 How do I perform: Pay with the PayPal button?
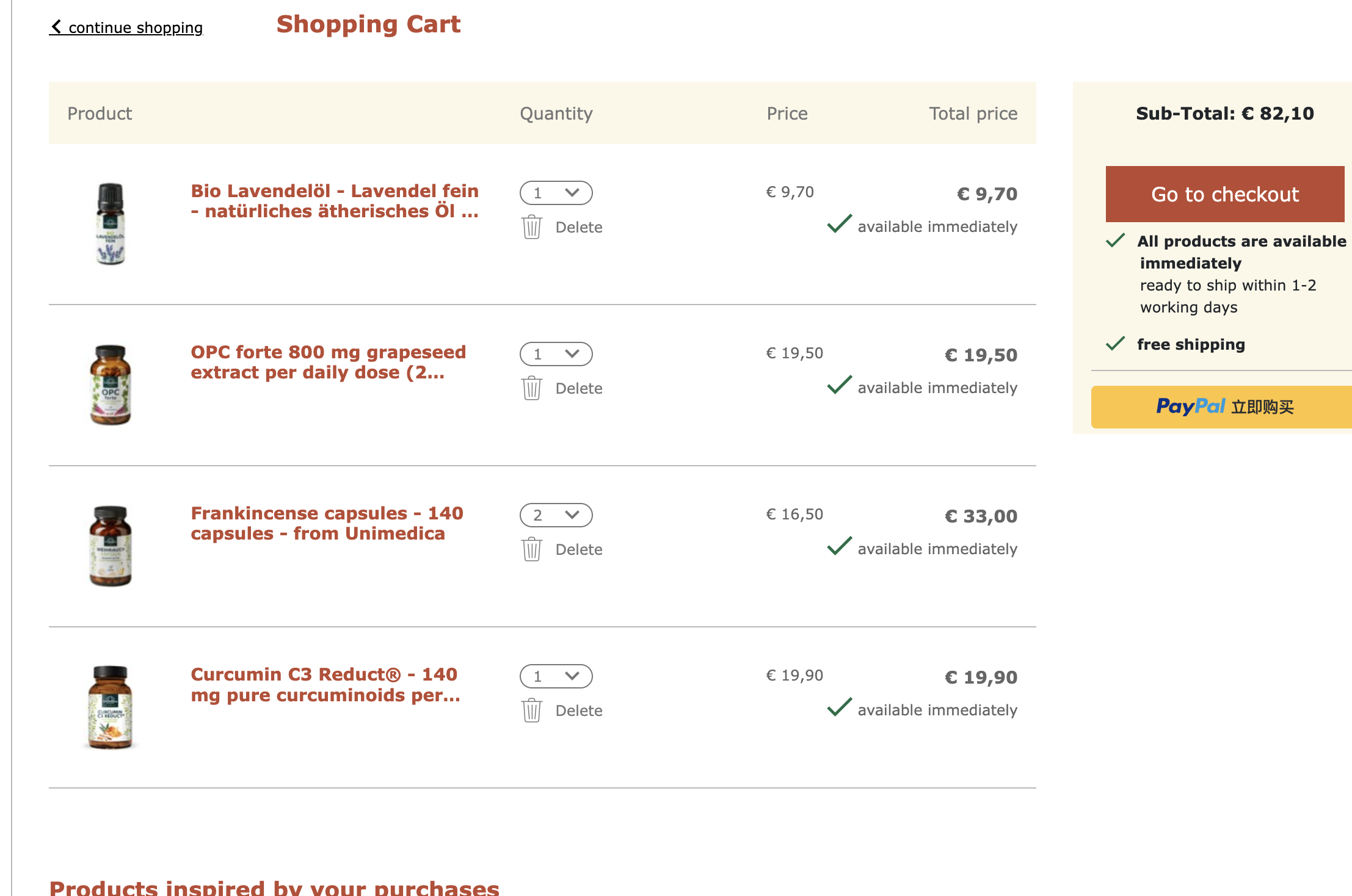pyautogui.click(x=1223, y=406)
